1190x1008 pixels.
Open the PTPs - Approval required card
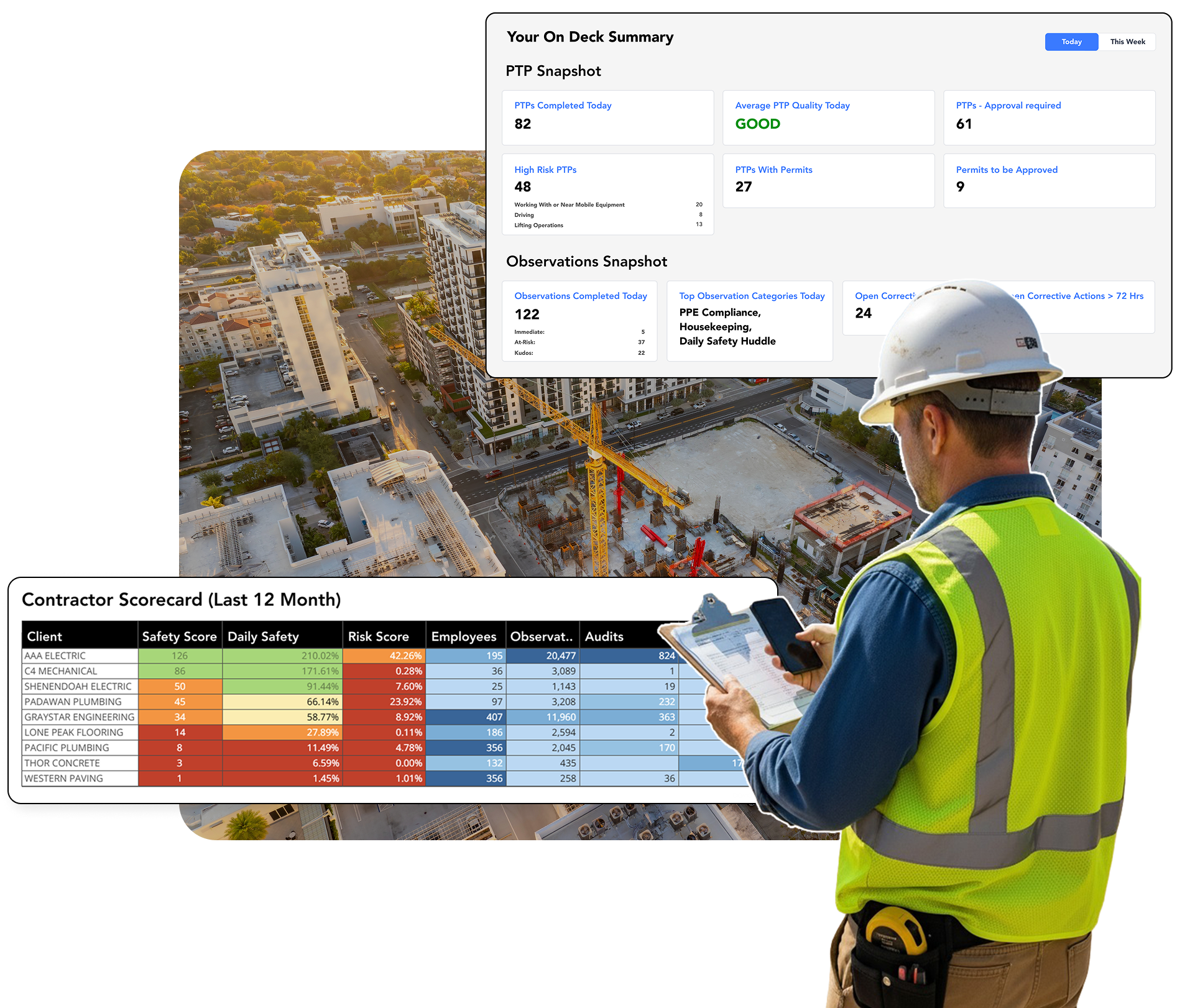tap(1008, 105)
